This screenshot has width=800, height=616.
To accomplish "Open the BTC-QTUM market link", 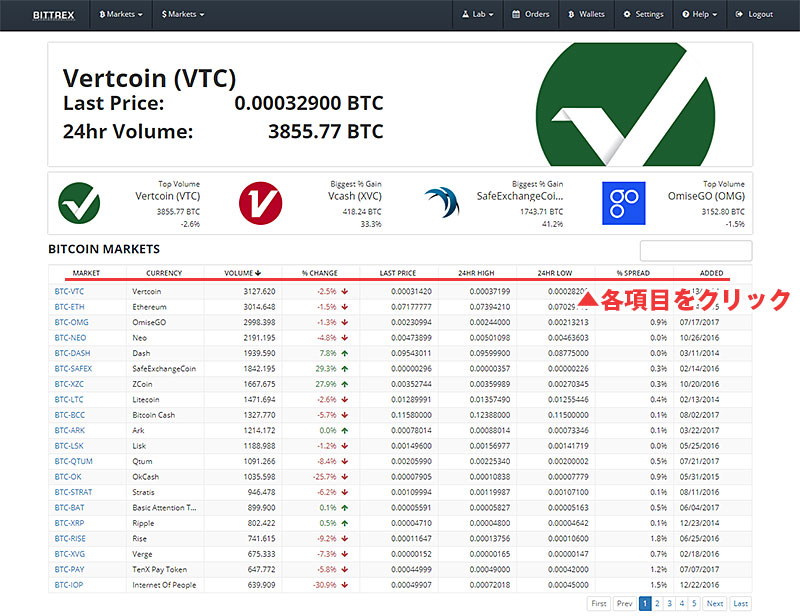I will pos(73,461).
